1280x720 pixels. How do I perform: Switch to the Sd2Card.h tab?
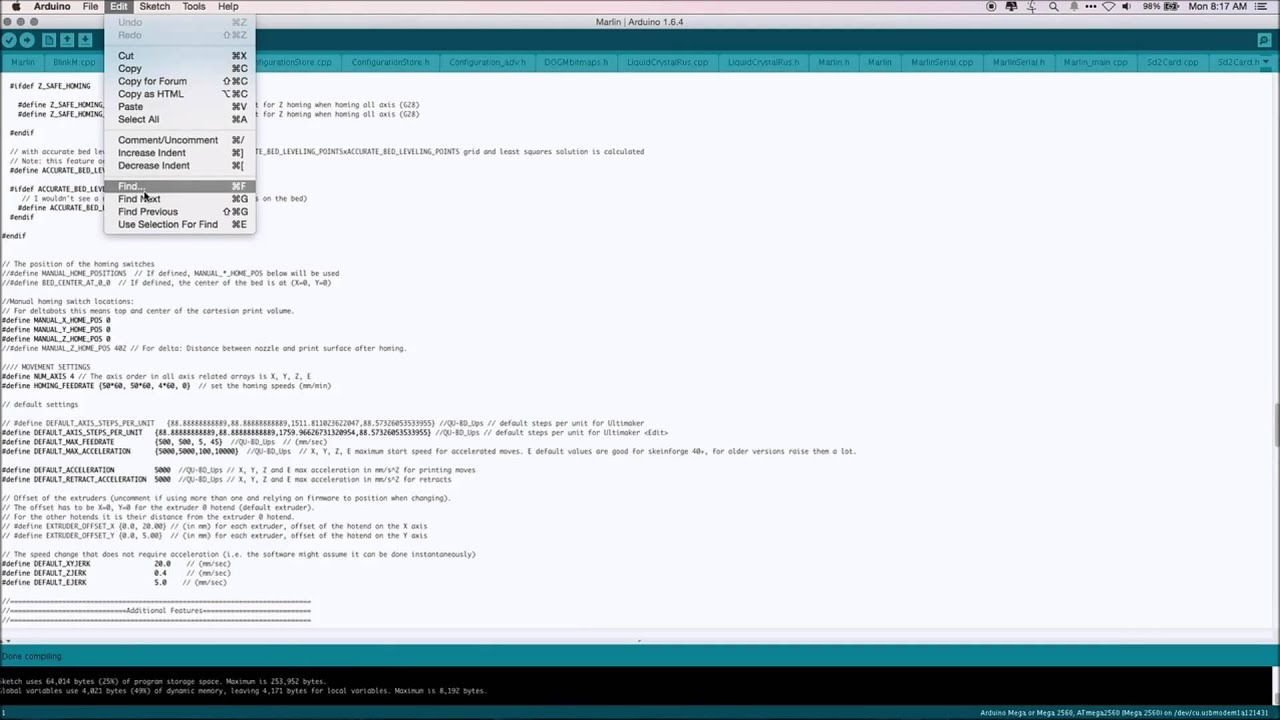[x=1238, y=62]
